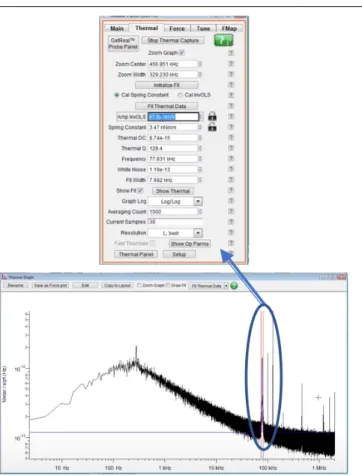The image size is (362, 476).
Task: Click the Setup button
Action: (x=179, y=254)
